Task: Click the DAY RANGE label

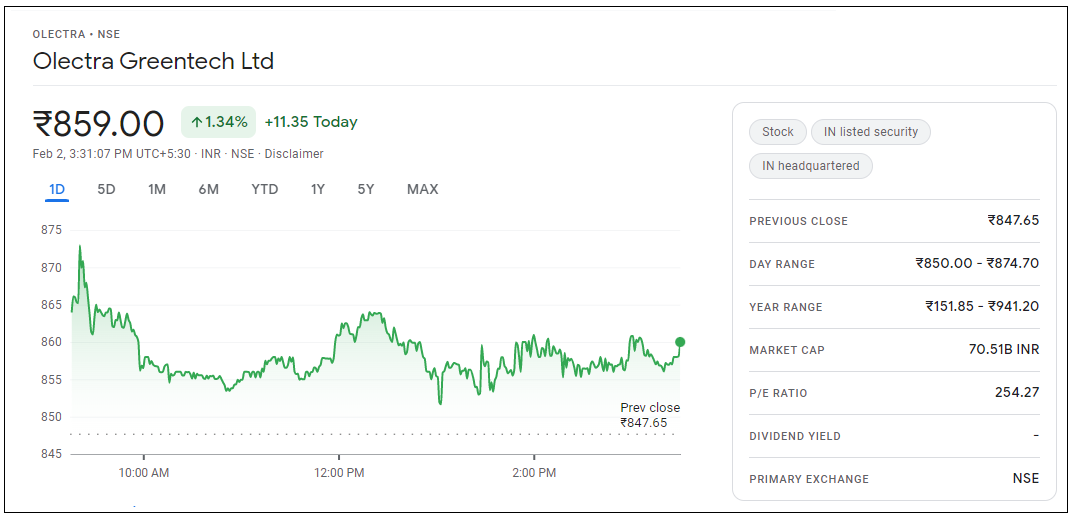Action: (x=781, y=264)
